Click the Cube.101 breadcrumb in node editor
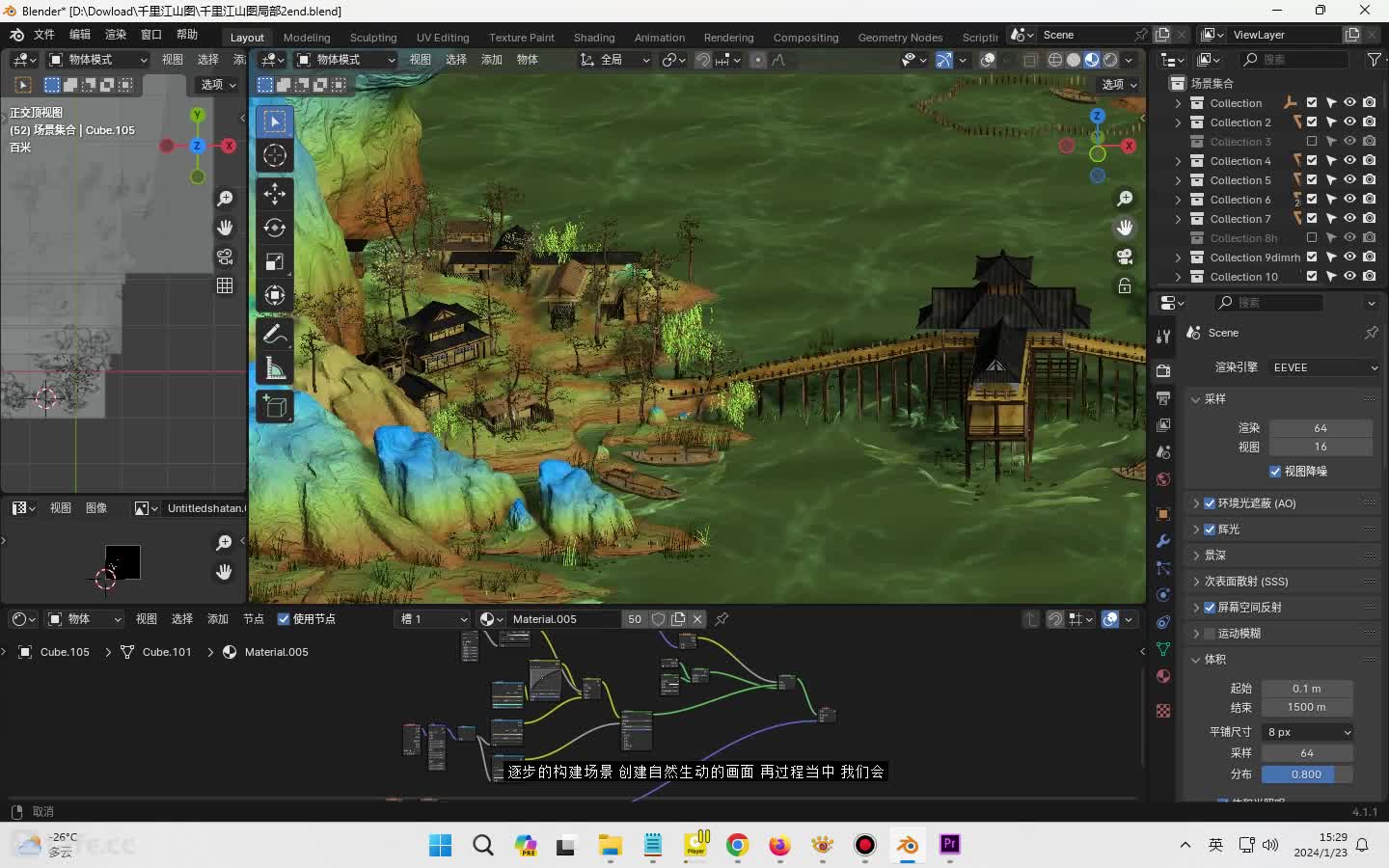 167,652
